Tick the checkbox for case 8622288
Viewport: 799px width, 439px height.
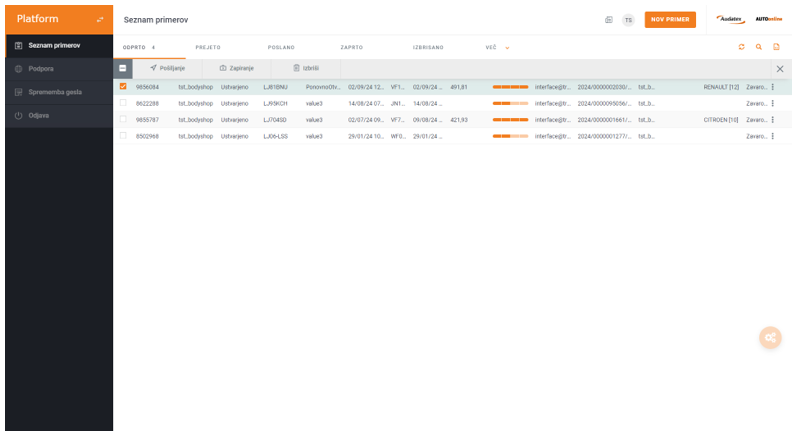[123, 103]
